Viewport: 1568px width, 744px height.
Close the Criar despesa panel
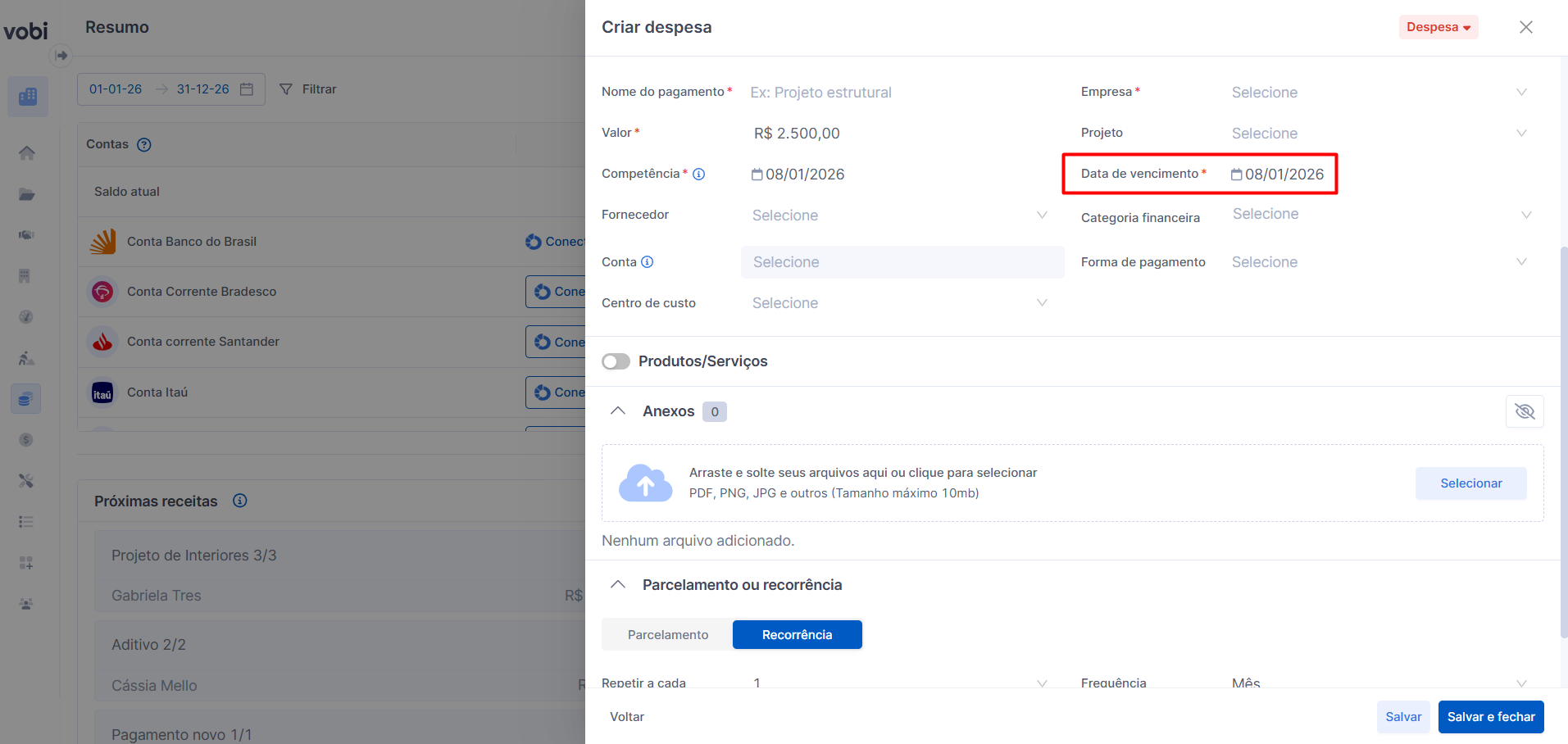pyautogui.click(x=1526, y=27)
